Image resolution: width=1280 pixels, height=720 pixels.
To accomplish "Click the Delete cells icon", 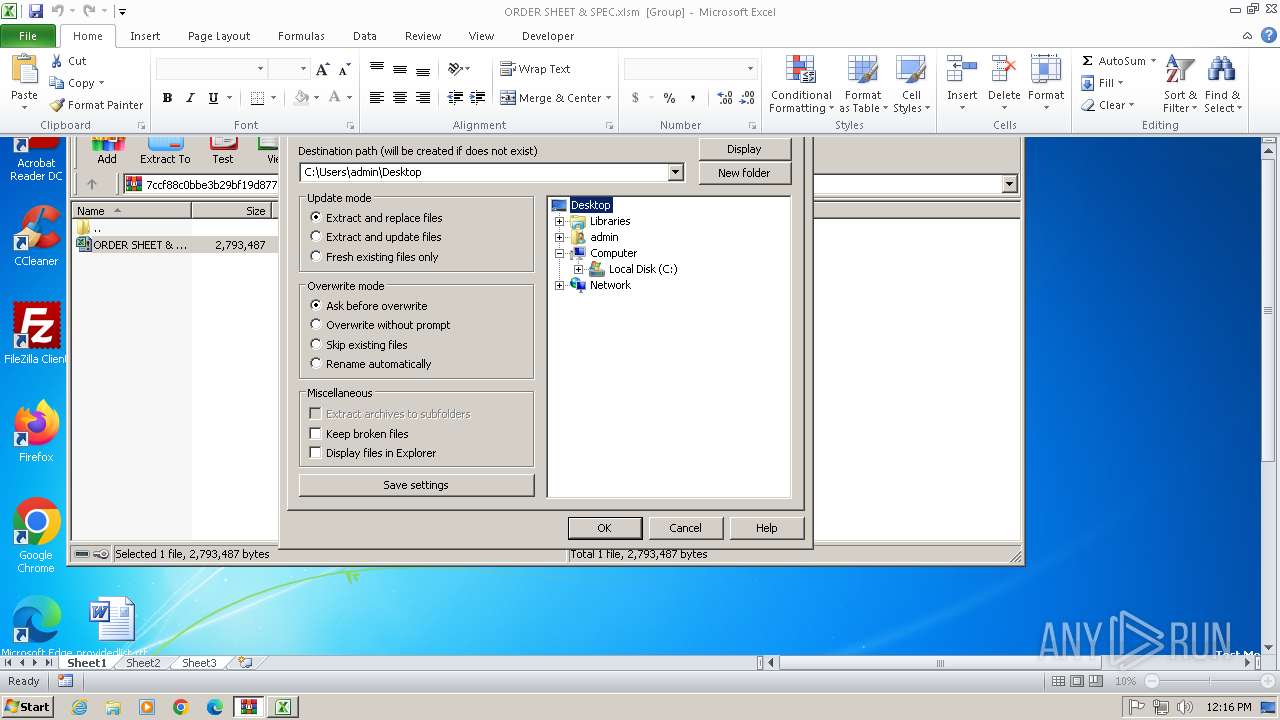I will point(1003,70).
